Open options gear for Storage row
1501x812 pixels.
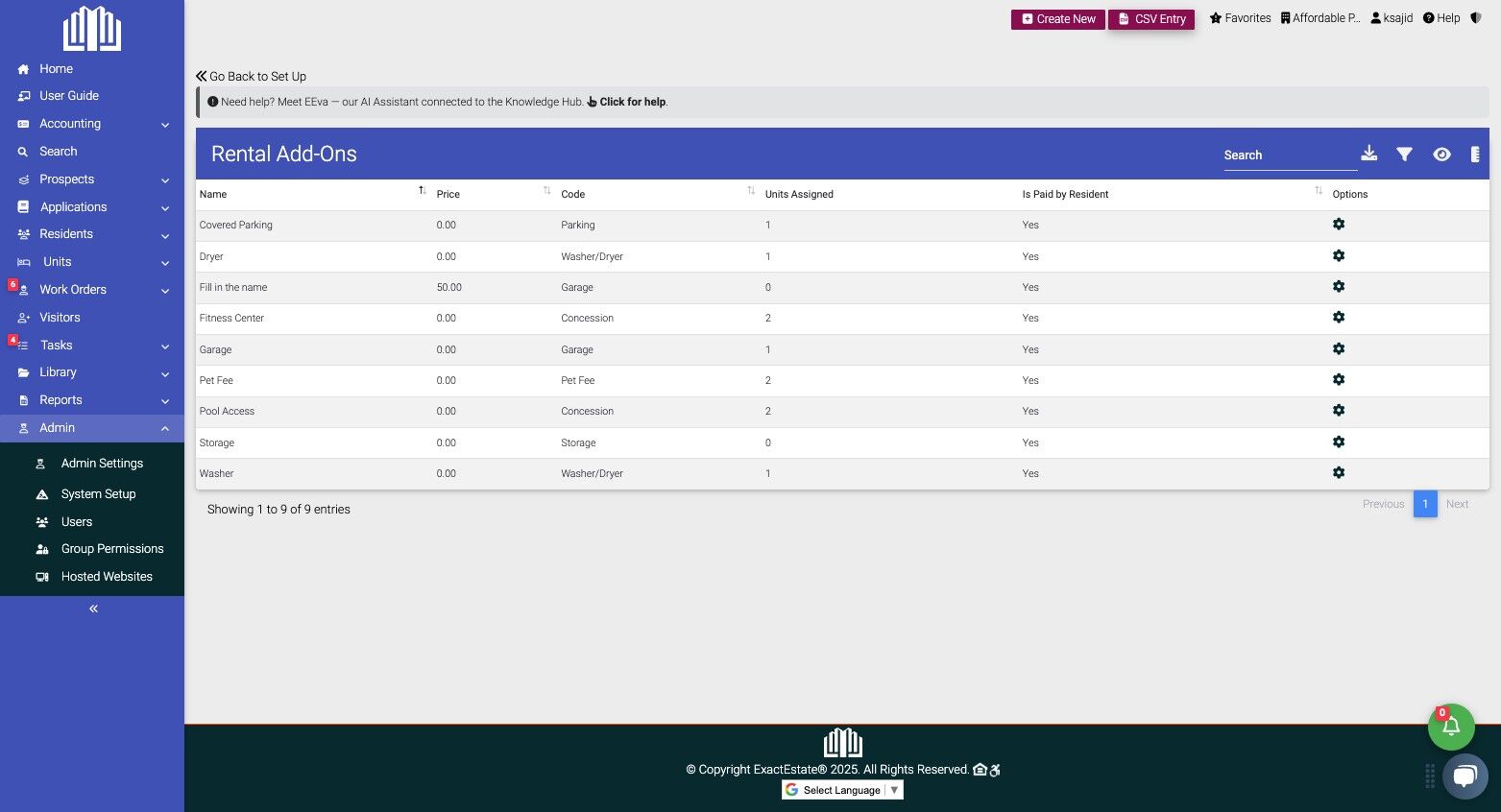tap(1339, 442)
